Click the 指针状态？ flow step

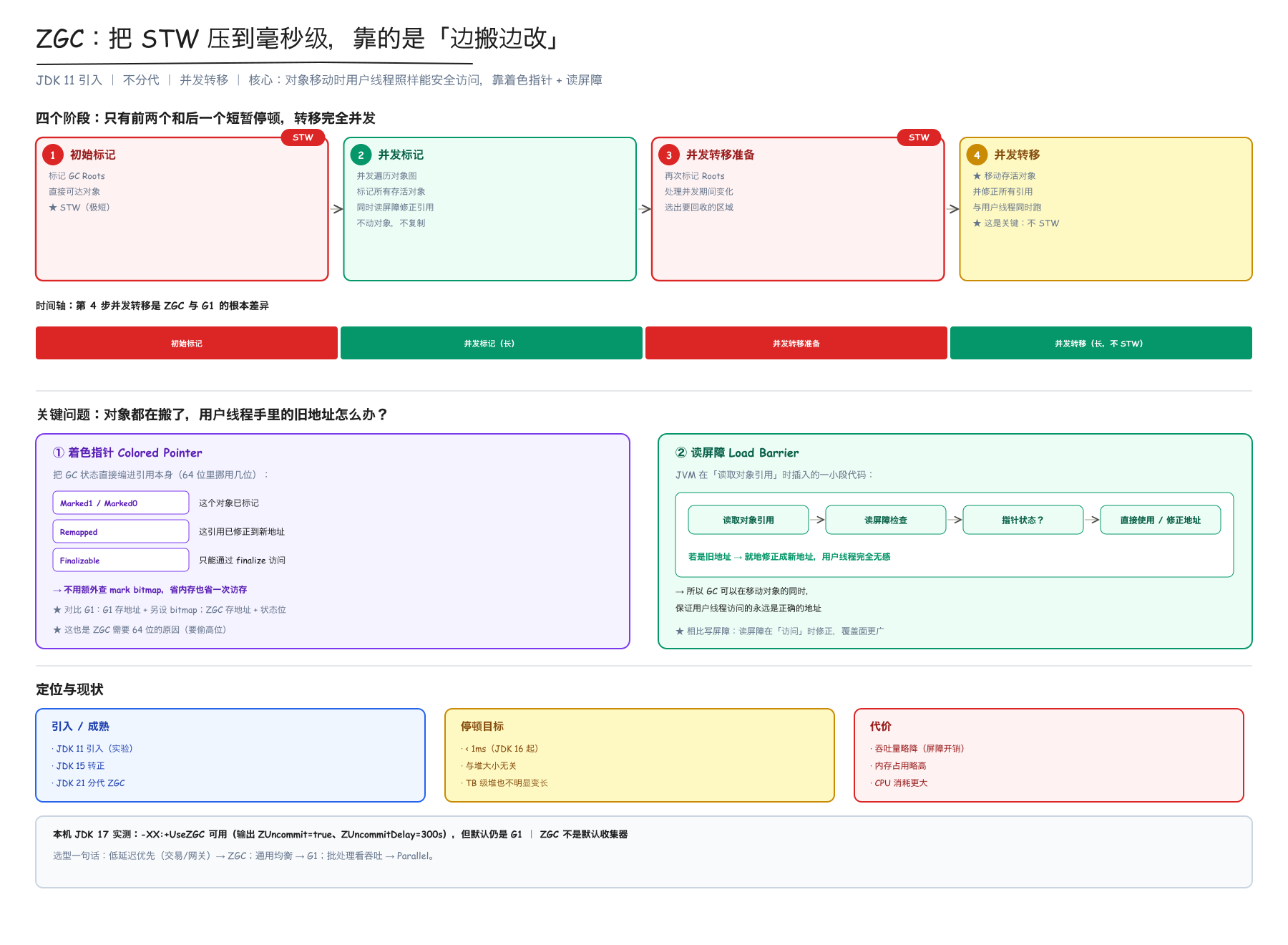(1023, 520)
